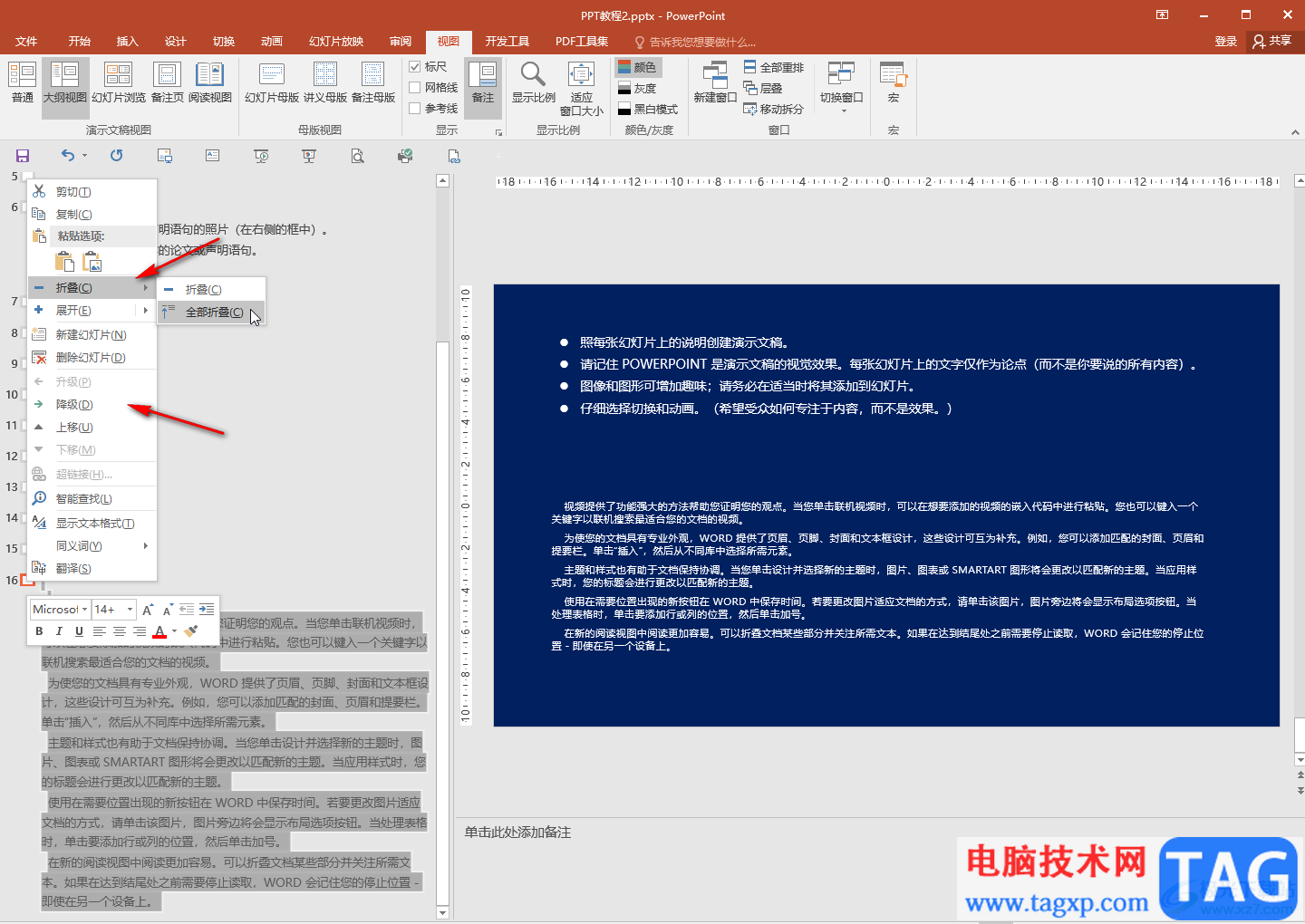
Task: Click notes area 单击此处添加备注
Action: pyautogui.click(x=517, y=832)
